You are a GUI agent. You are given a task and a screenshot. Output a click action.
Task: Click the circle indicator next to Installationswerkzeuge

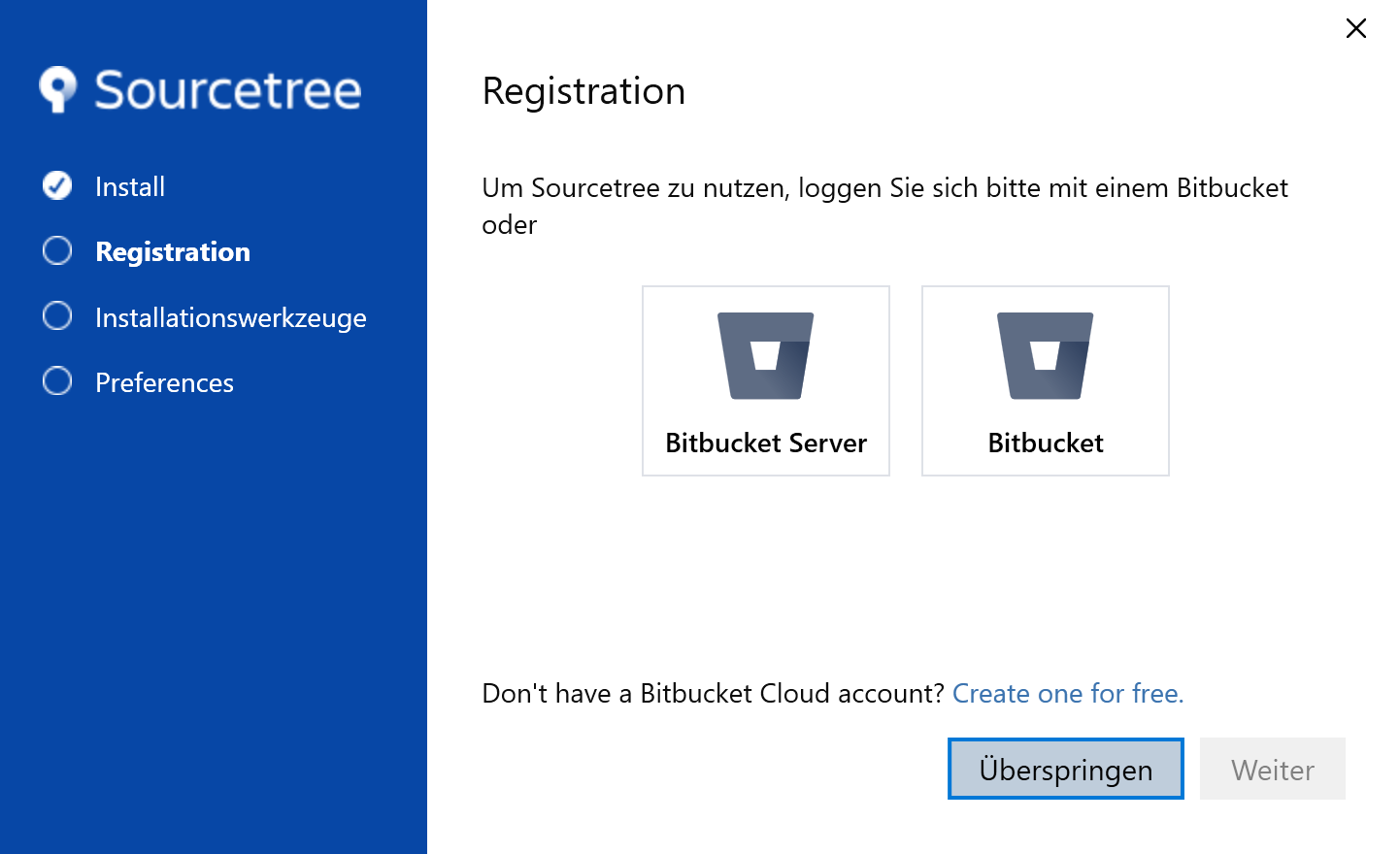57,316
